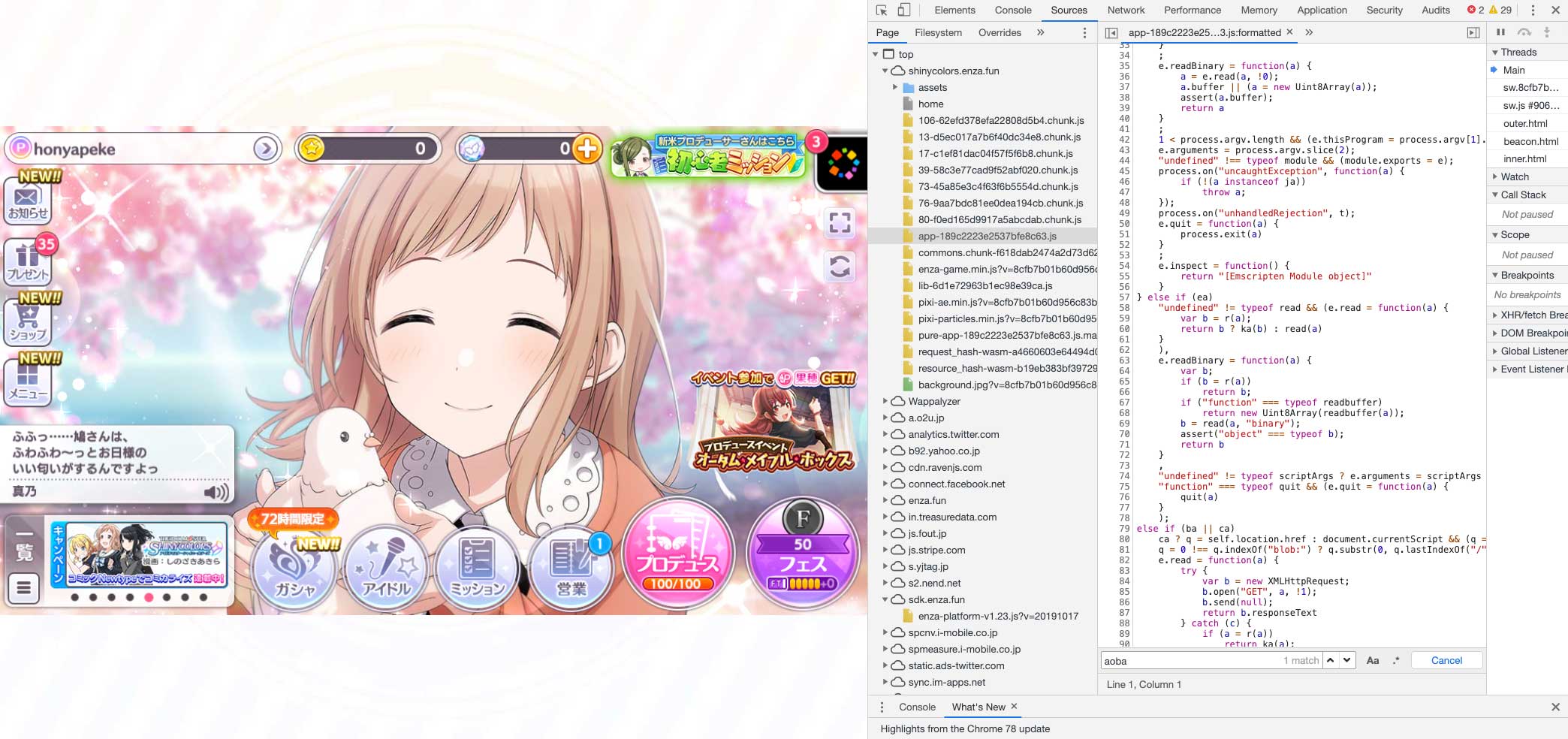The image size is (1568, 739).
Task: Expand the assets folder
Action: click(x=895, y=88)
